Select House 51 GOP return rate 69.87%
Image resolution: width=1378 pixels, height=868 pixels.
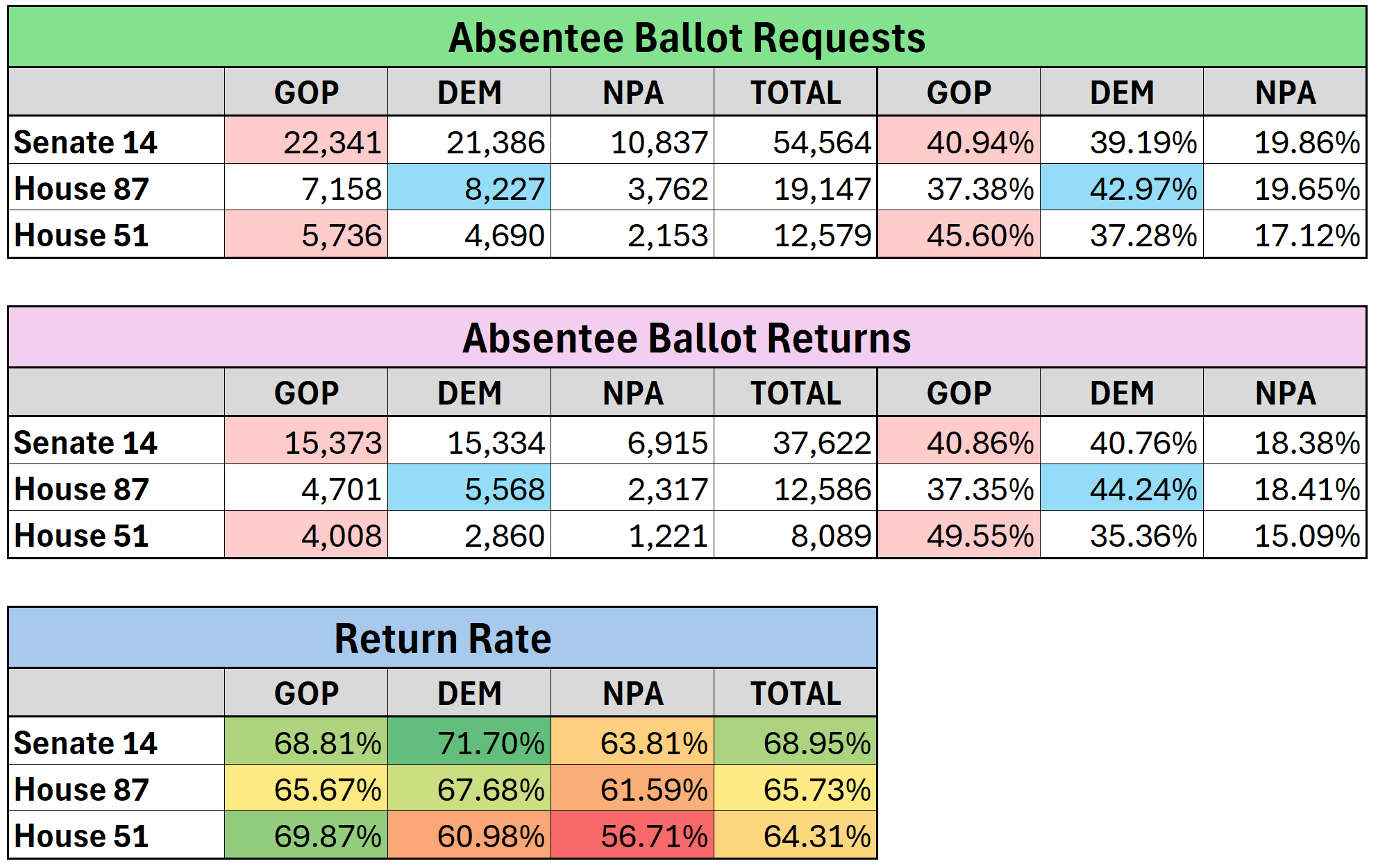[306, 835]
